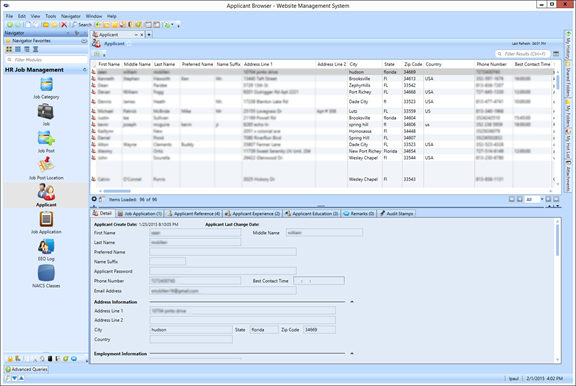Click the Filter Modules search field
576x386 pixels.
coord(46,59)
